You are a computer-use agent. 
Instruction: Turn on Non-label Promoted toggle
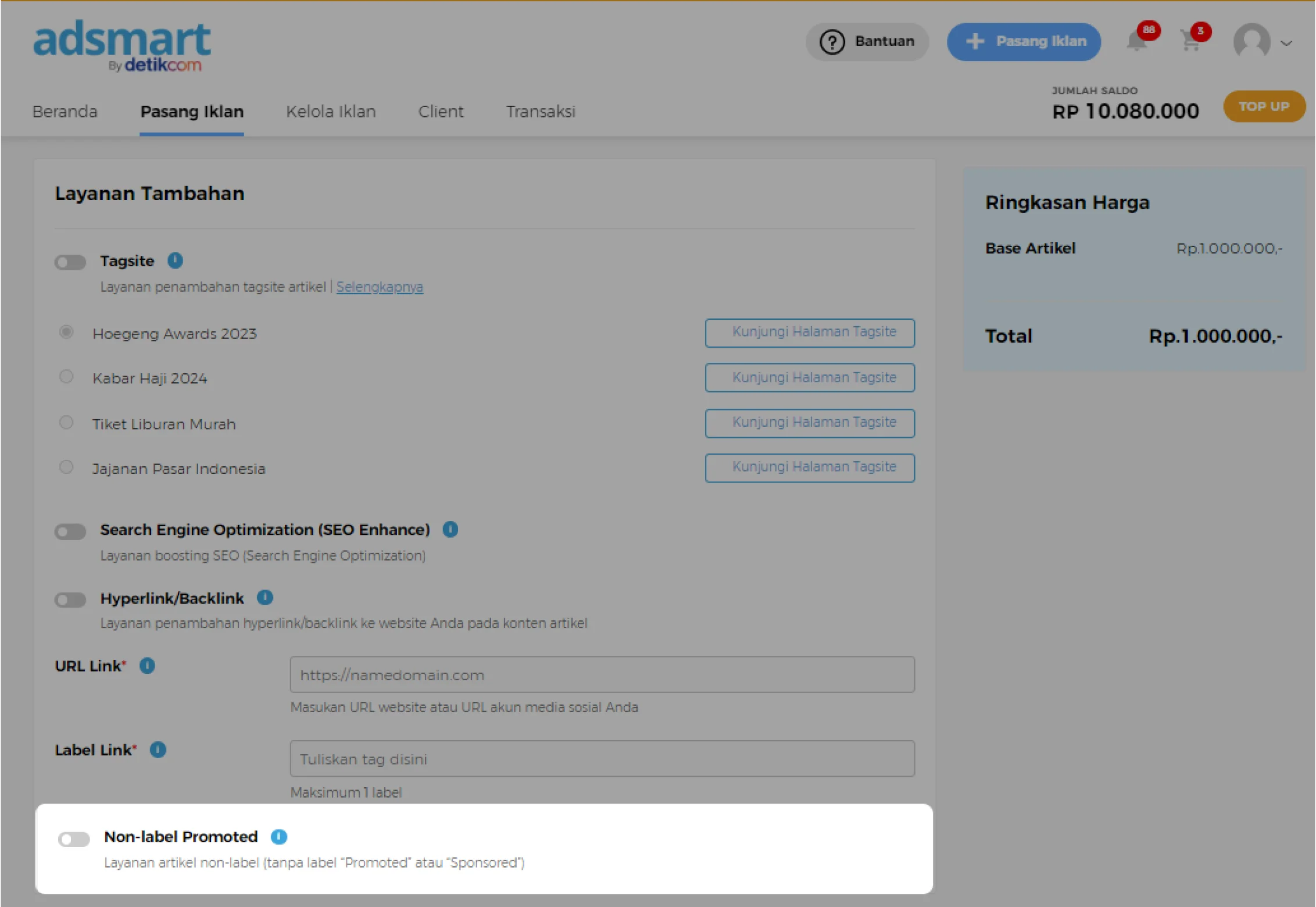pos(74,839)
